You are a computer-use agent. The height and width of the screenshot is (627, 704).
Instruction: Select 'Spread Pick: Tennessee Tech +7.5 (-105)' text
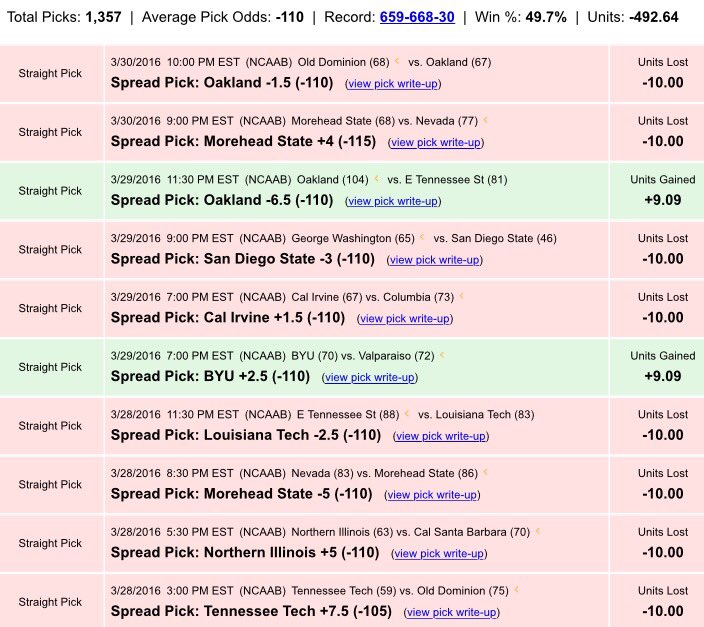pyautogui.click(x=251, y=611)
